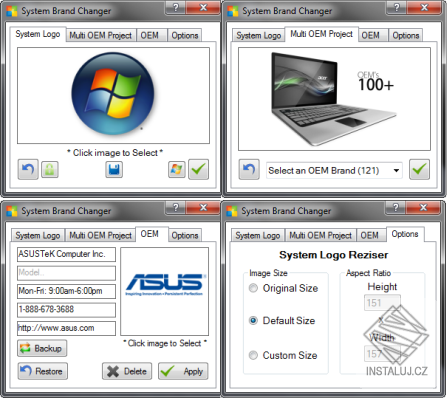Click the Apply button

183,371
